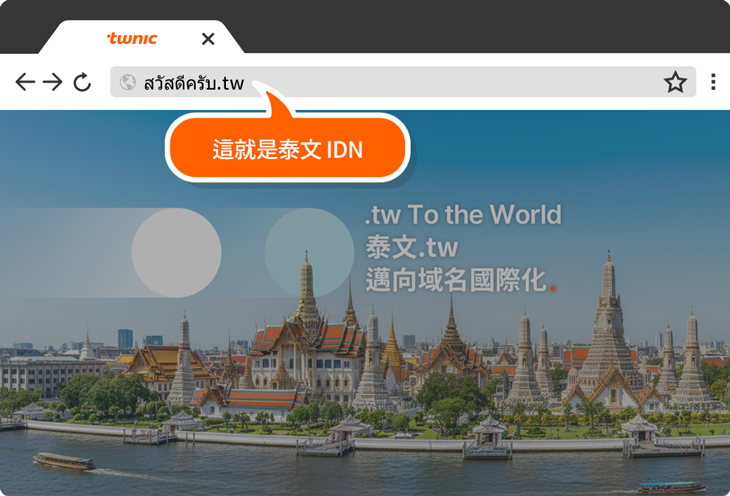
Task: Reload the page
Action: 82,82
